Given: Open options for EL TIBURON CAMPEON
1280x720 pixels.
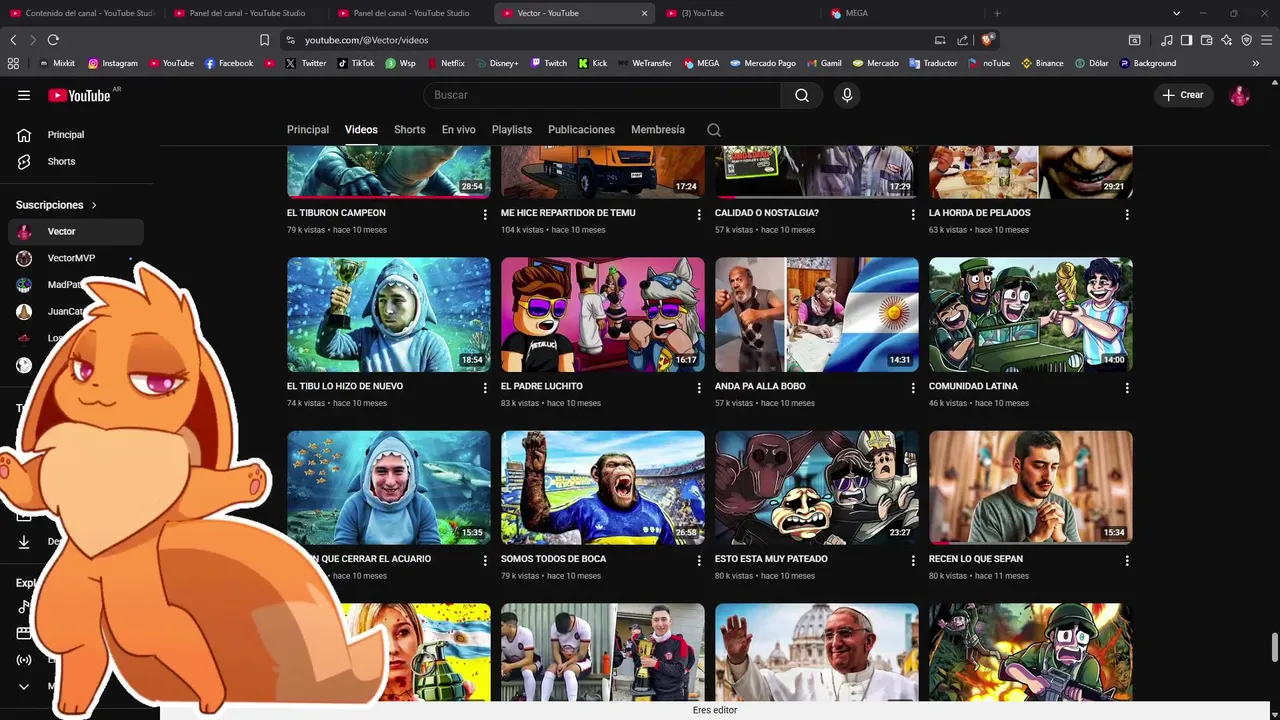Looking at the screenshot, I should (x=485, y=215).
